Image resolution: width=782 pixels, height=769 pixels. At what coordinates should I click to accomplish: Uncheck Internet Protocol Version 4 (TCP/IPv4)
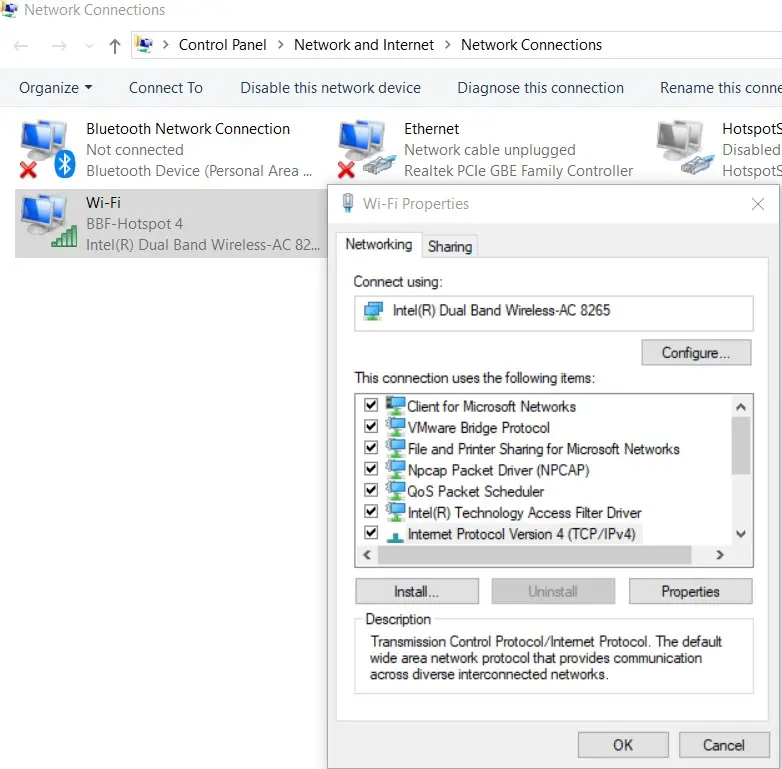[x=371, y=533]
